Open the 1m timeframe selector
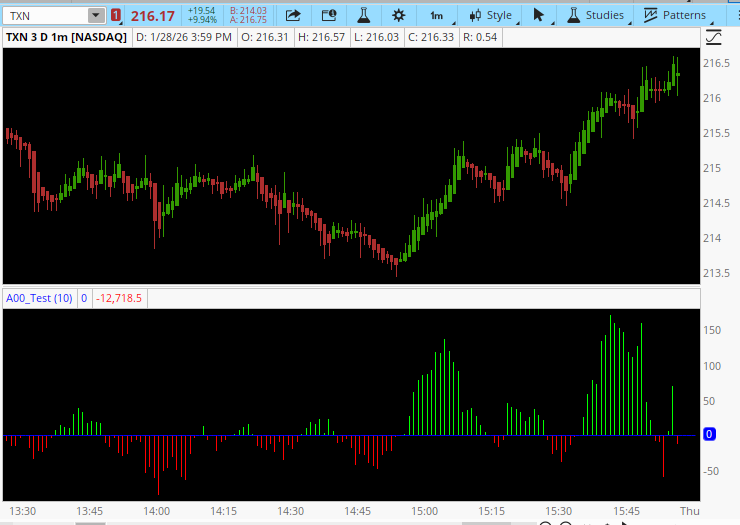740x525 pixels. (436, 15)
